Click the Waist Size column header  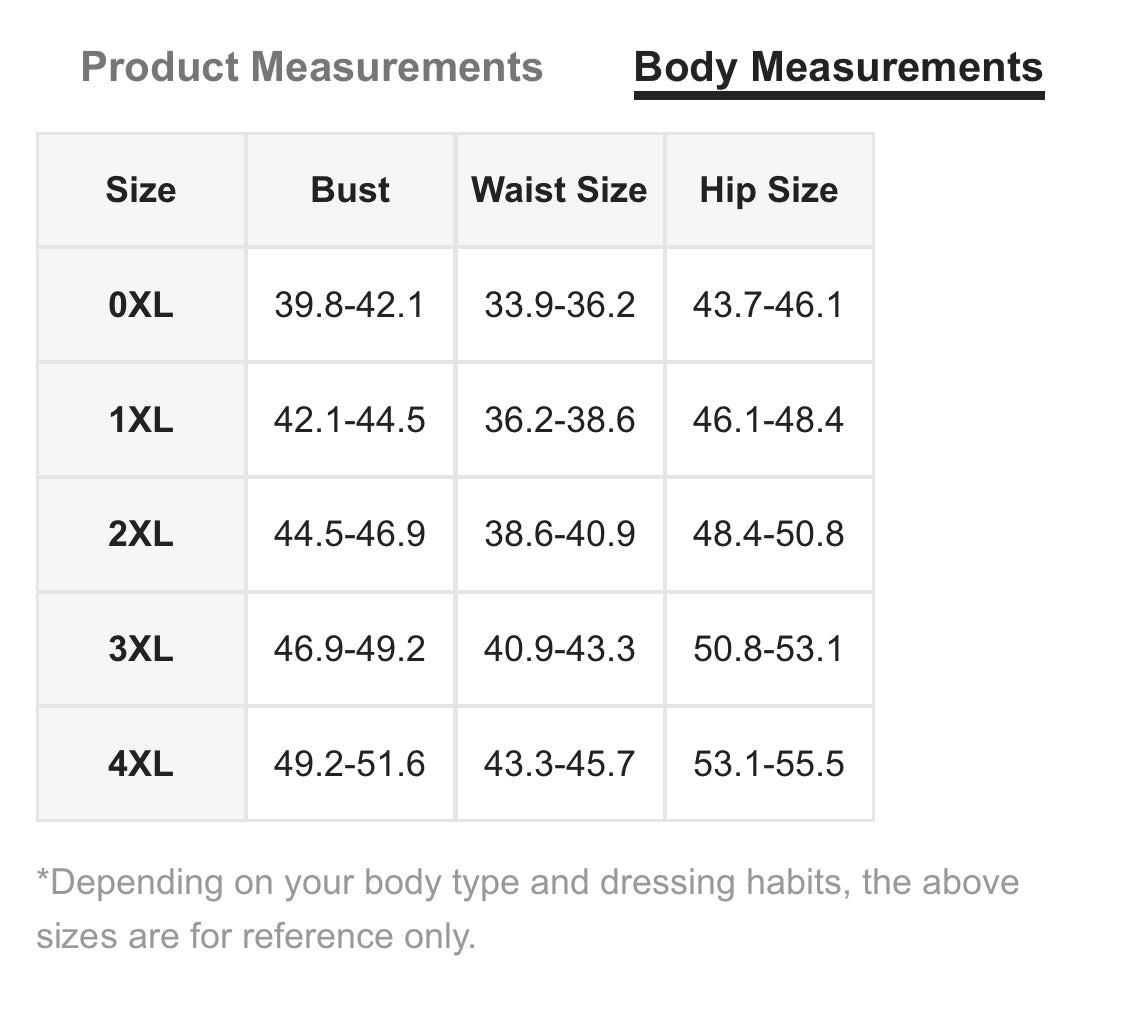click(x=559, y=190)
